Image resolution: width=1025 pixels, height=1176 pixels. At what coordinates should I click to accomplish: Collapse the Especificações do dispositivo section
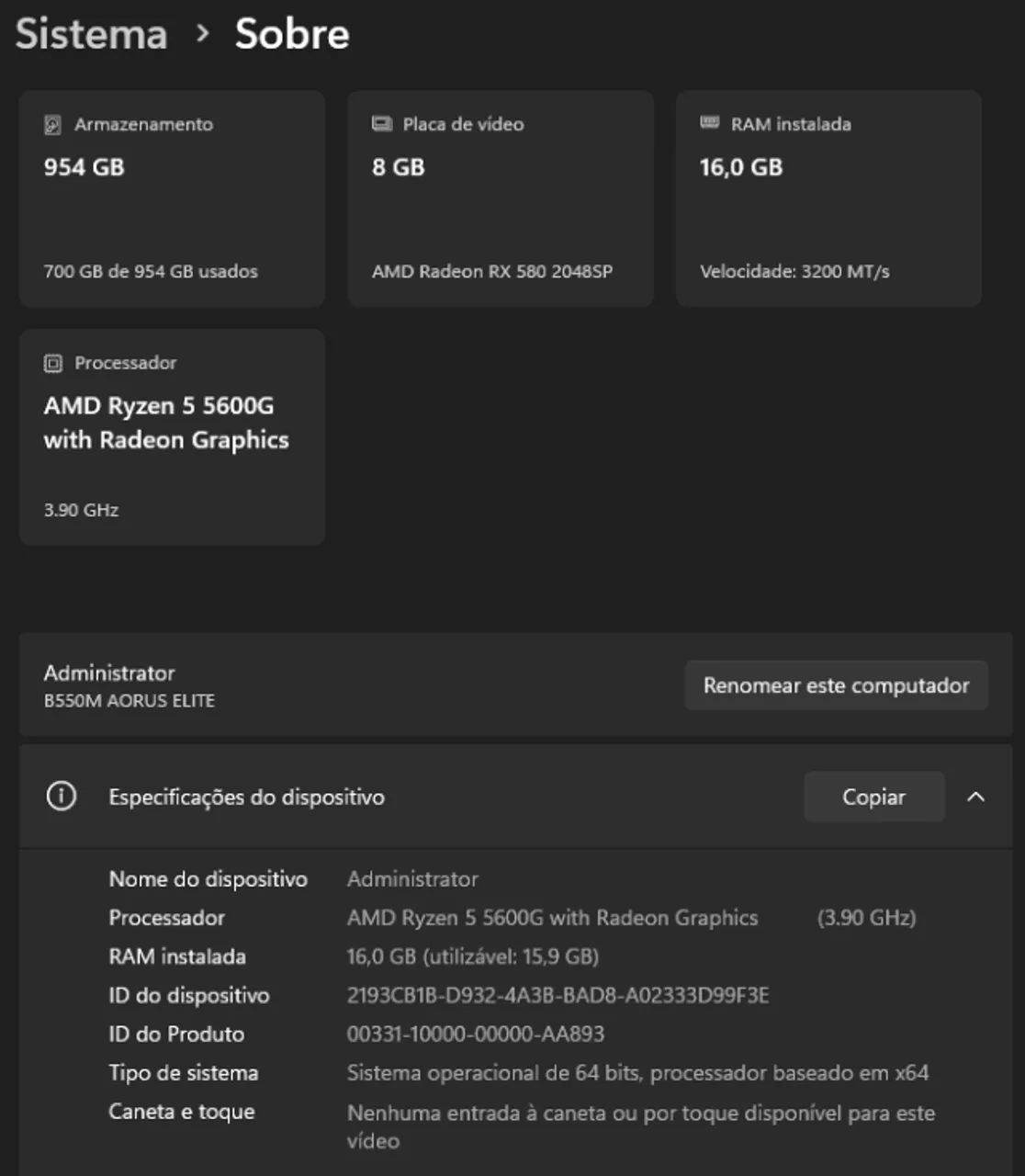point(975,797)
